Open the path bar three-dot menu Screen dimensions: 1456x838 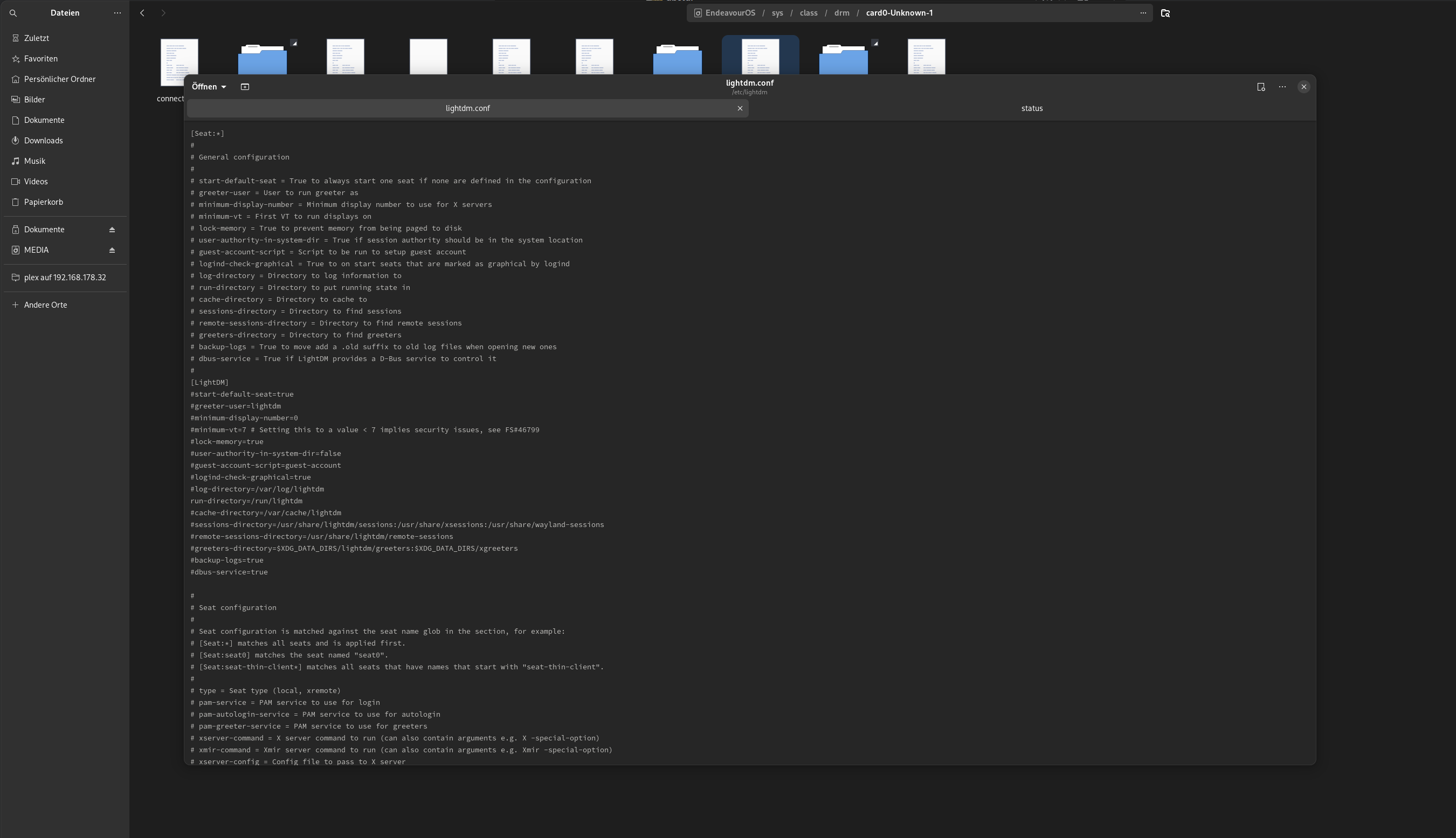click(1143, 12)
